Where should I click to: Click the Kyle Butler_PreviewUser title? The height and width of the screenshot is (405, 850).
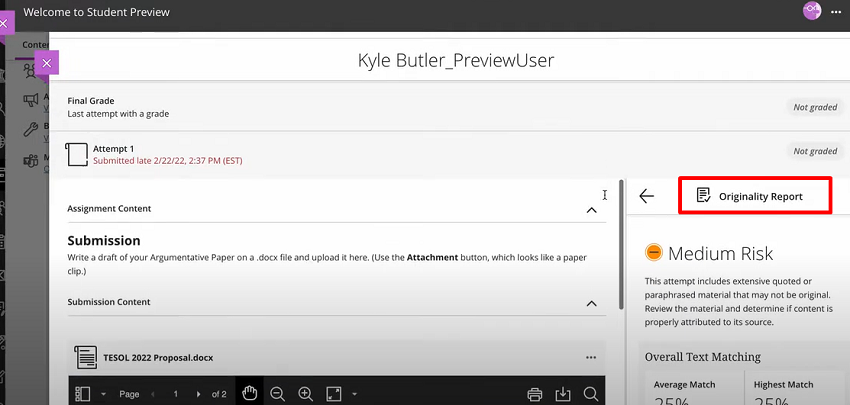(x=456, y=60)
